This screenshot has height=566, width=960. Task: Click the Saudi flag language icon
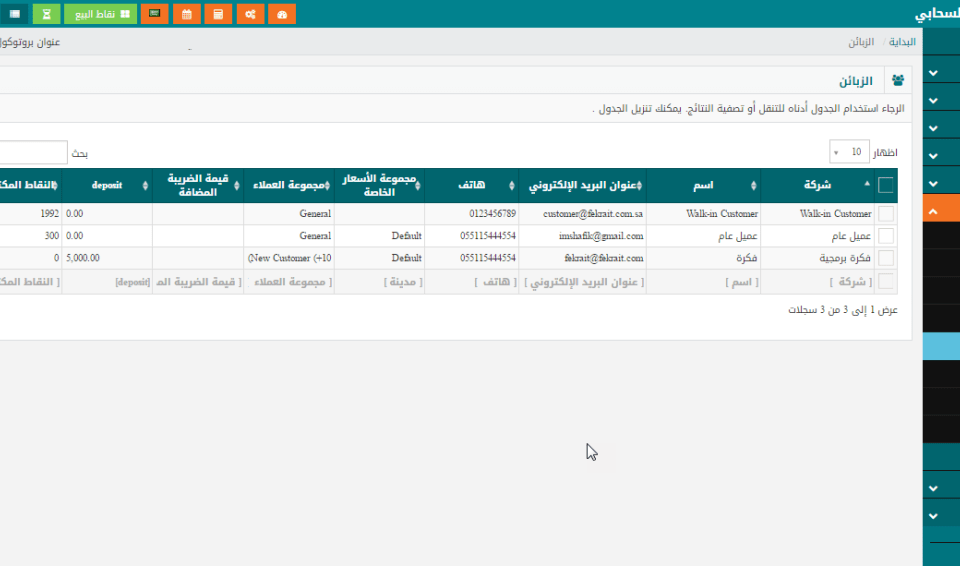tap(154, 14)
